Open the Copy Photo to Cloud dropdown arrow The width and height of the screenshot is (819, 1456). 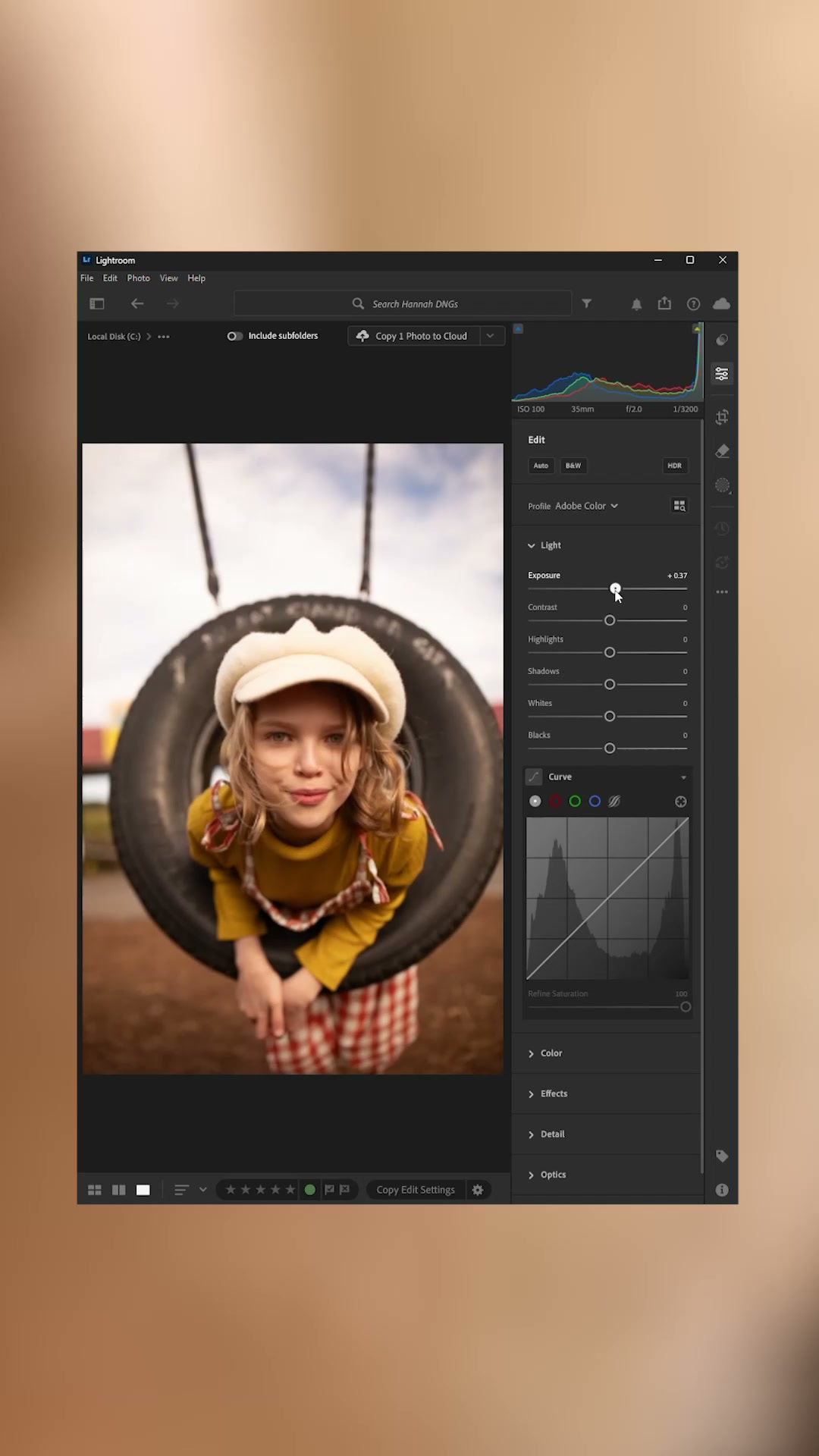point(491,336)
